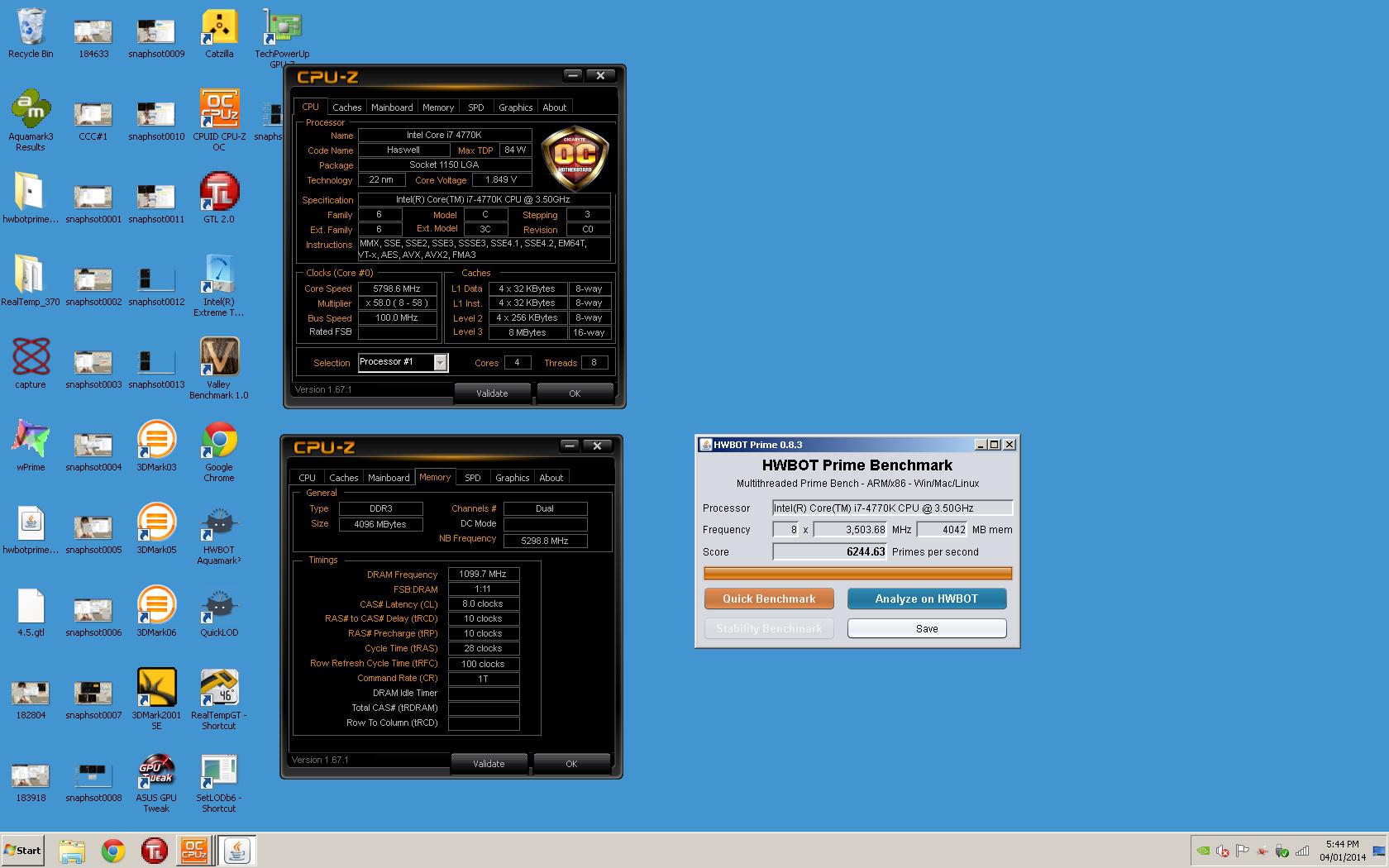Click the Gigabyte OC motherboard logo
Viewport: 1389px width, 868px height.
575,159
